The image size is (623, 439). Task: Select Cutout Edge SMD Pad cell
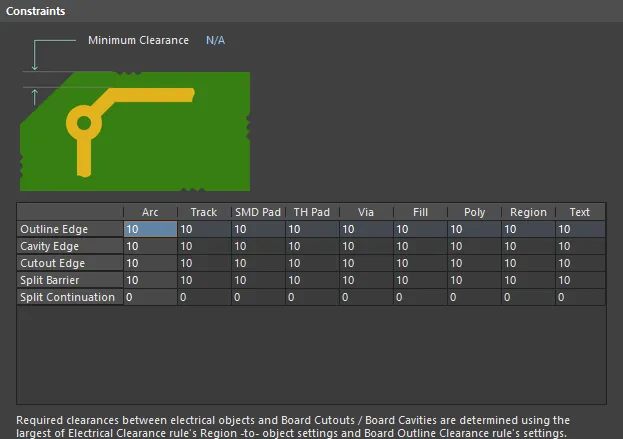point(258,263)
